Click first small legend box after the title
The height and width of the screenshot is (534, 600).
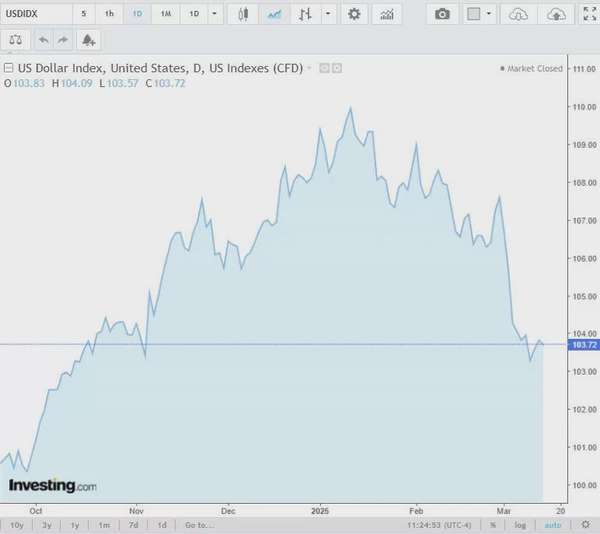click(x=324, y=68)
